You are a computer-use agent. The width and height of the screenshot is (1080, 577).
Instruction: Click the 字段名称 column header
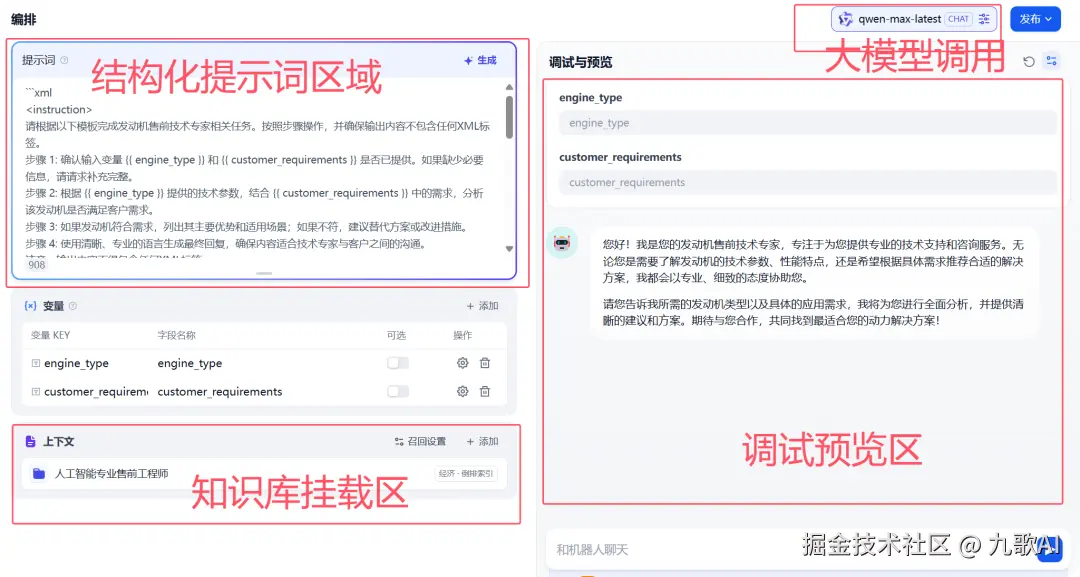[176, 335]
